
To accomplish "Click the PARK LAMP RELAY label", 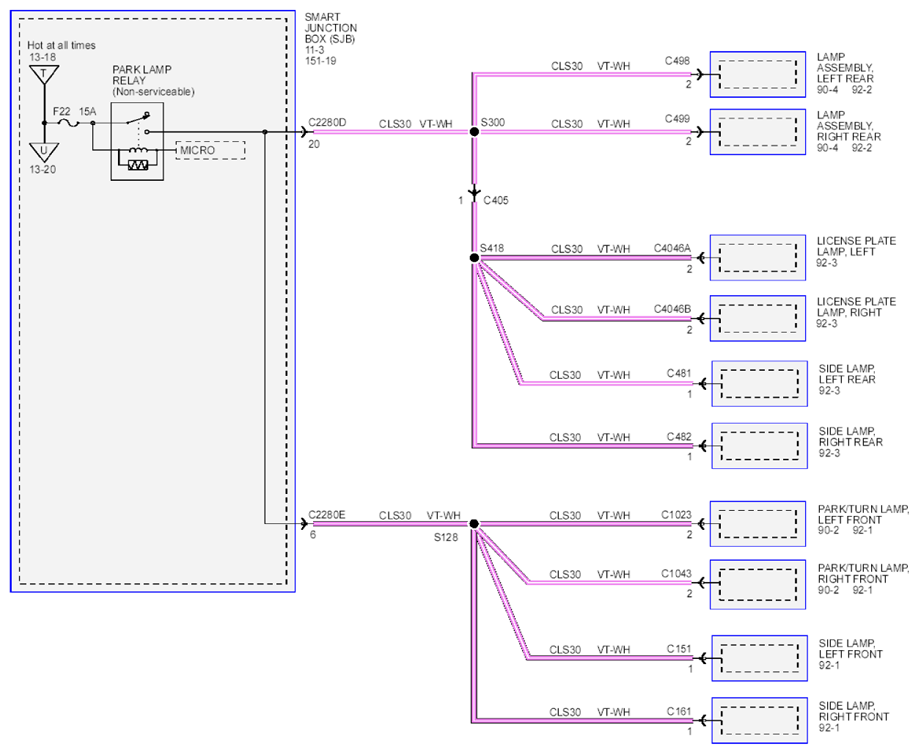I will pos(142,75).
